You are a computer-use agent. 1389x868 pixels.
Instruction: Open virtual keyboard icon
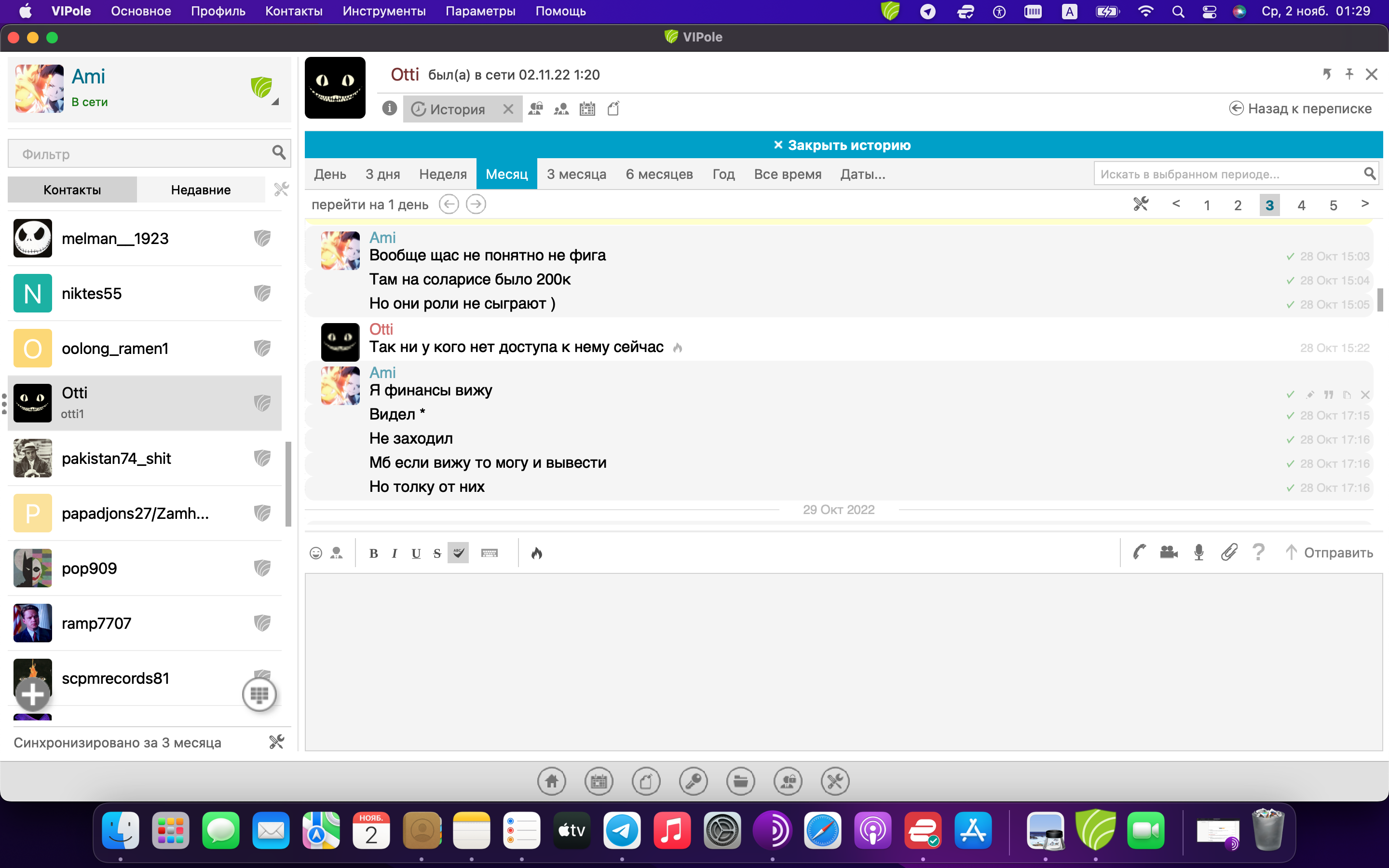click(x=490, y=553)
